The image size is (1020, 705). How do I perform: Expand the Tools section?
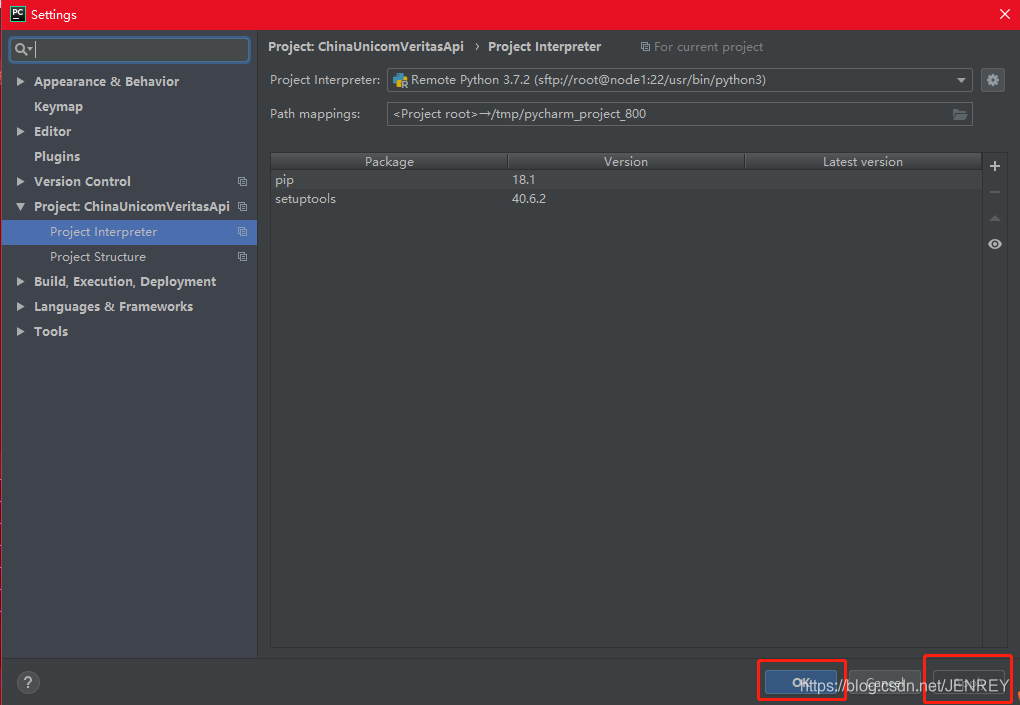click(20, 332)
